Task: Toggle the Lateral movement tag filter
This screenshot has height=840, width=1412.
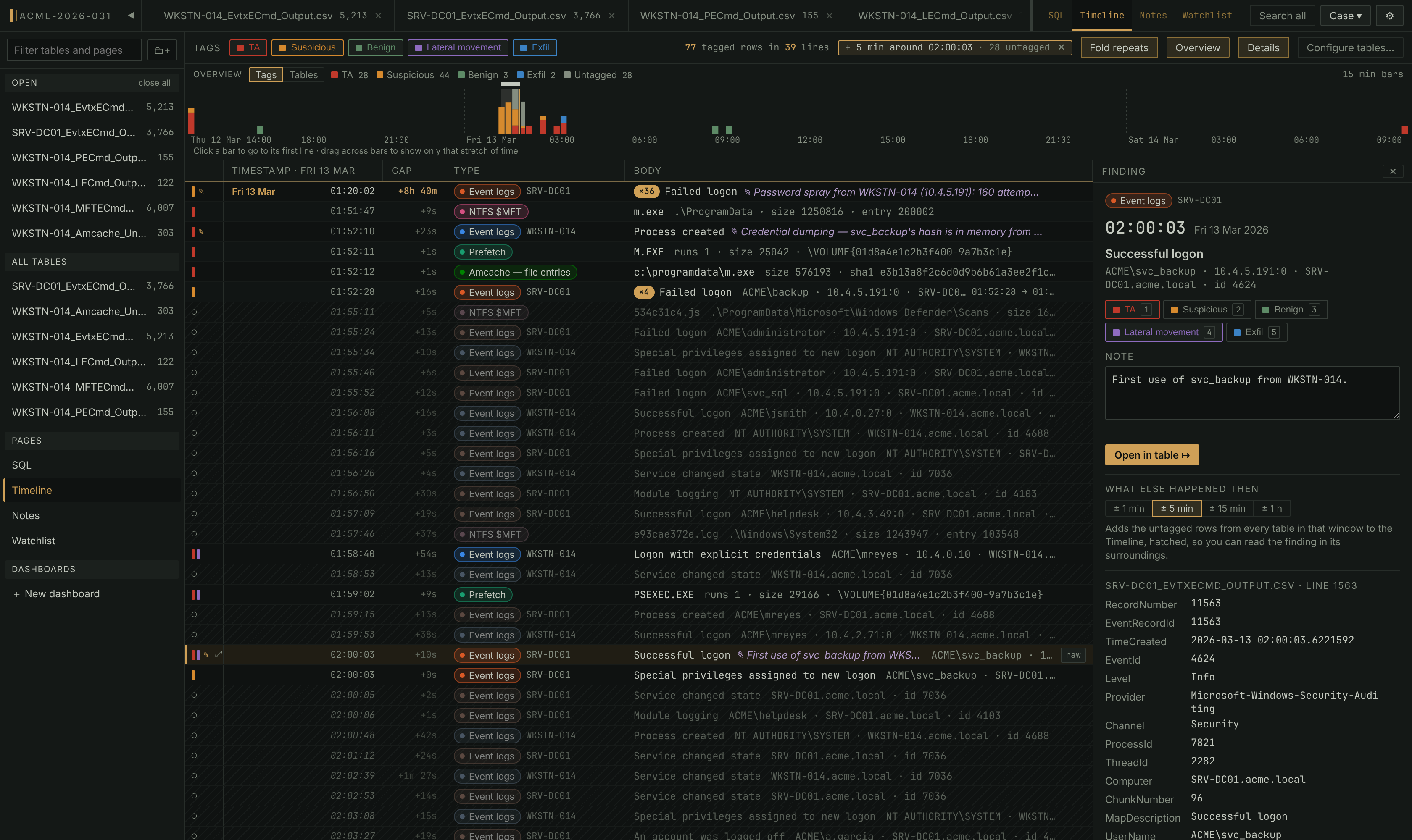Action: pos(458,47)
